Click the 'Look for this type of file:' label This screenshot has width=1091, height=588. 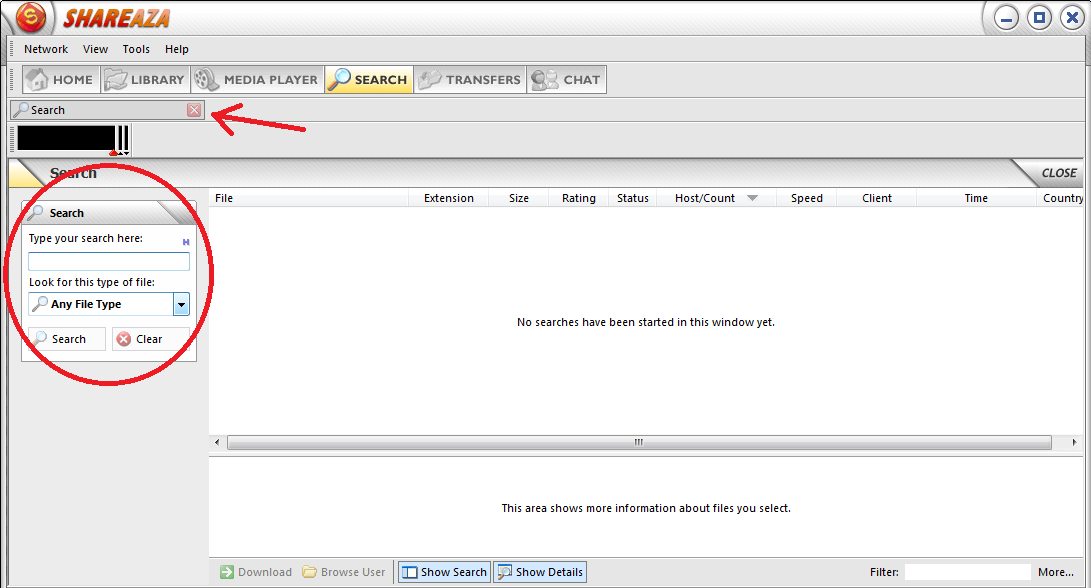(x=92, y=282)
